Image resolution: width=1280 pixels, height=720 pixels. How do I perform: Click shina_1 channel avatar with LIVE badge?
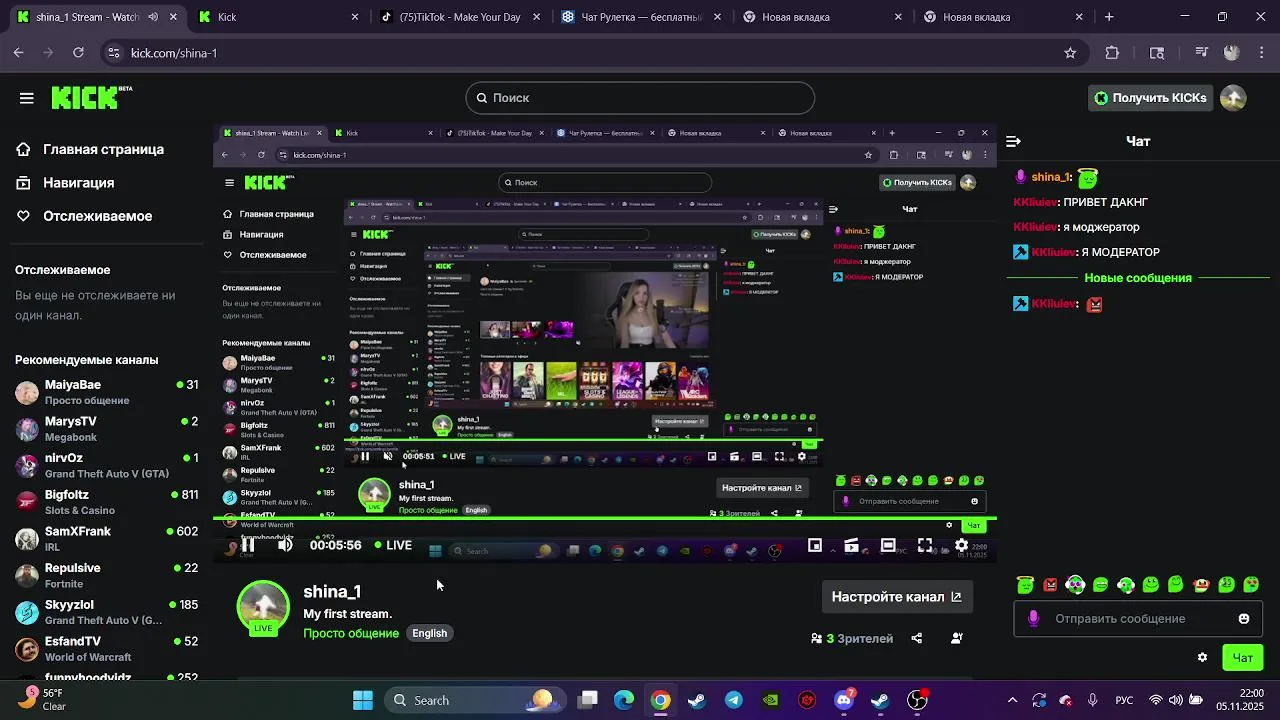[263, 607]
